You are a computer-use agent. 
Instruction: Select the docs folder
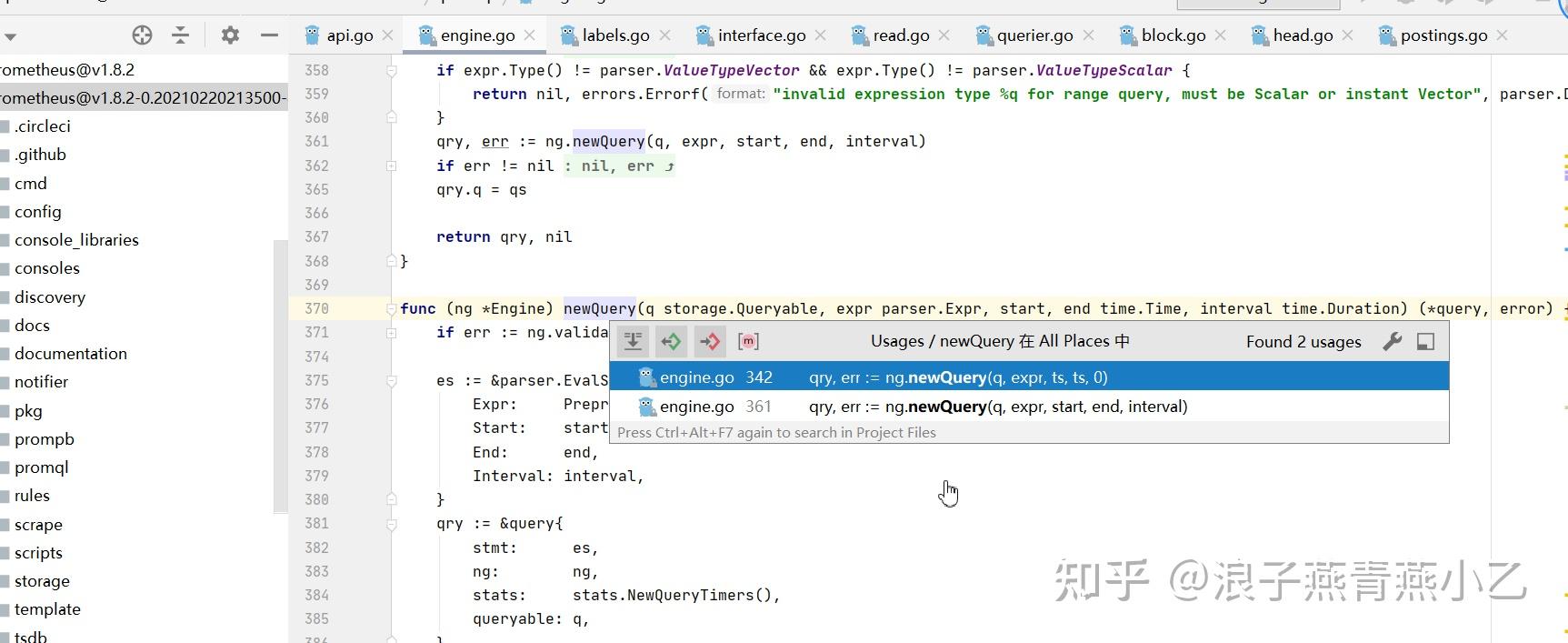pyautogui.click(x=32, y=326)
